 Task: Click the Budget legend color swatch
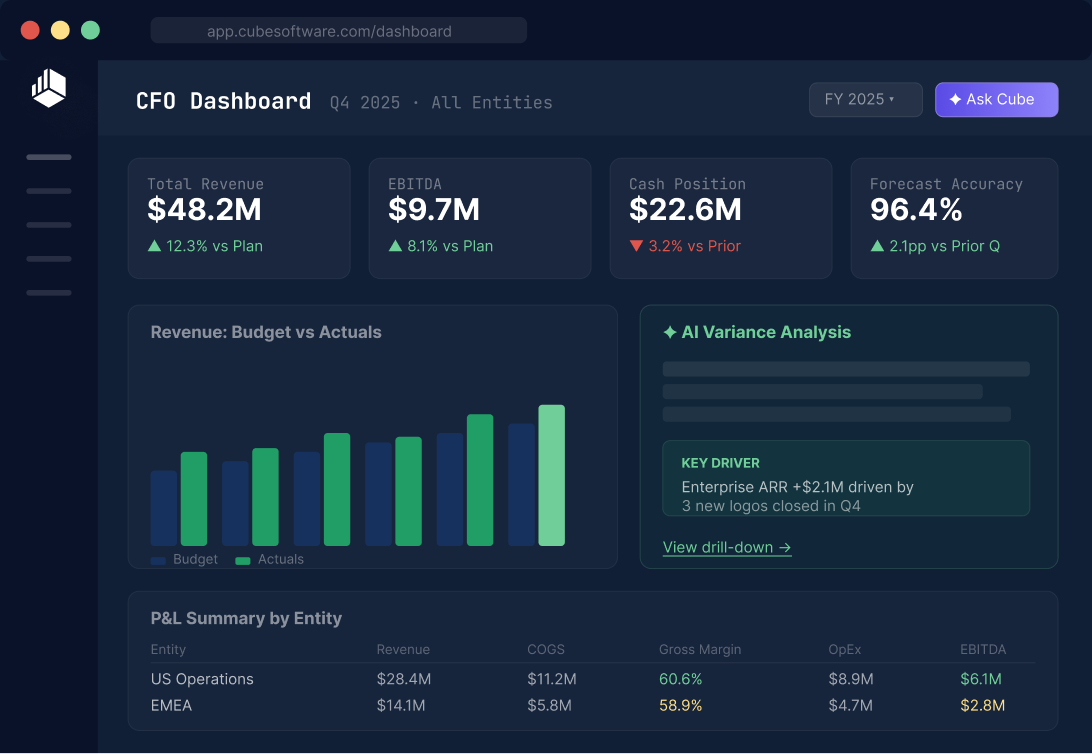point(158,560)
